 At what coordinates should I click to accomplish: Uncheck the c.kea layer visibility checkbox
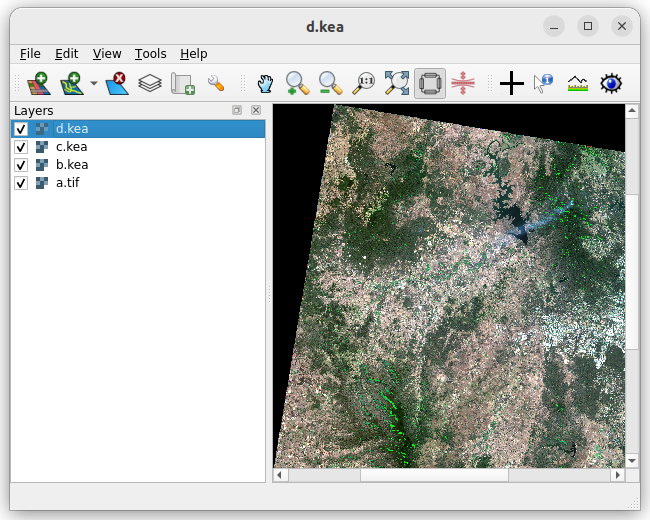coord(21,147)
